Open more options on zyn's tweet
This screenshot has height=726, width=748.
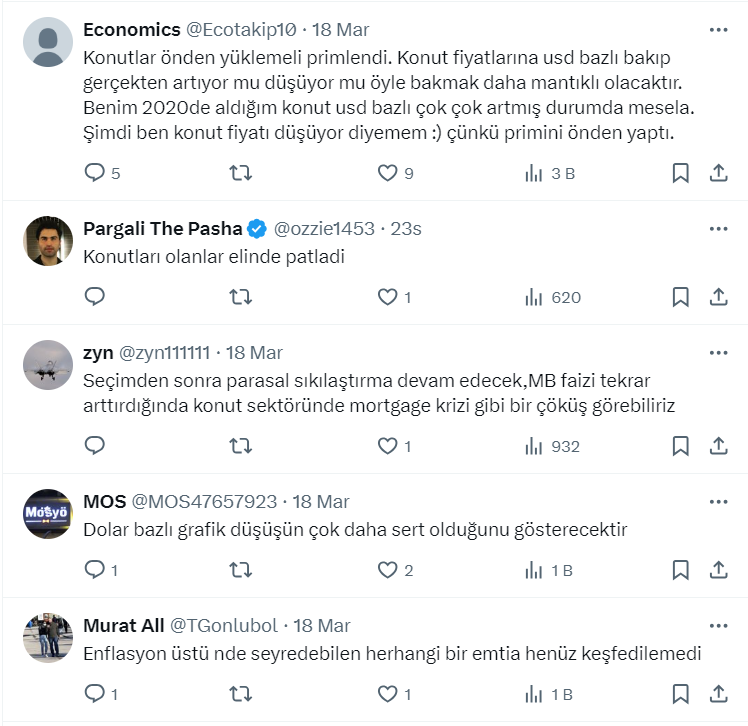(718, 353)
